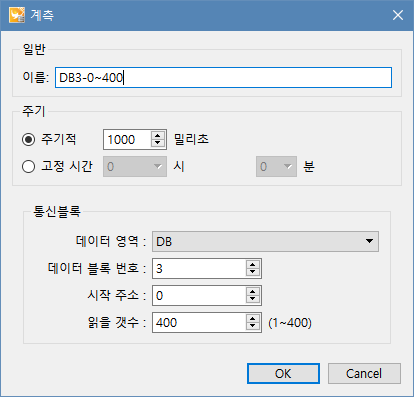Increase the 시작 주소 value
Viewport: 414px width, 397px height.
pos(253,292)
